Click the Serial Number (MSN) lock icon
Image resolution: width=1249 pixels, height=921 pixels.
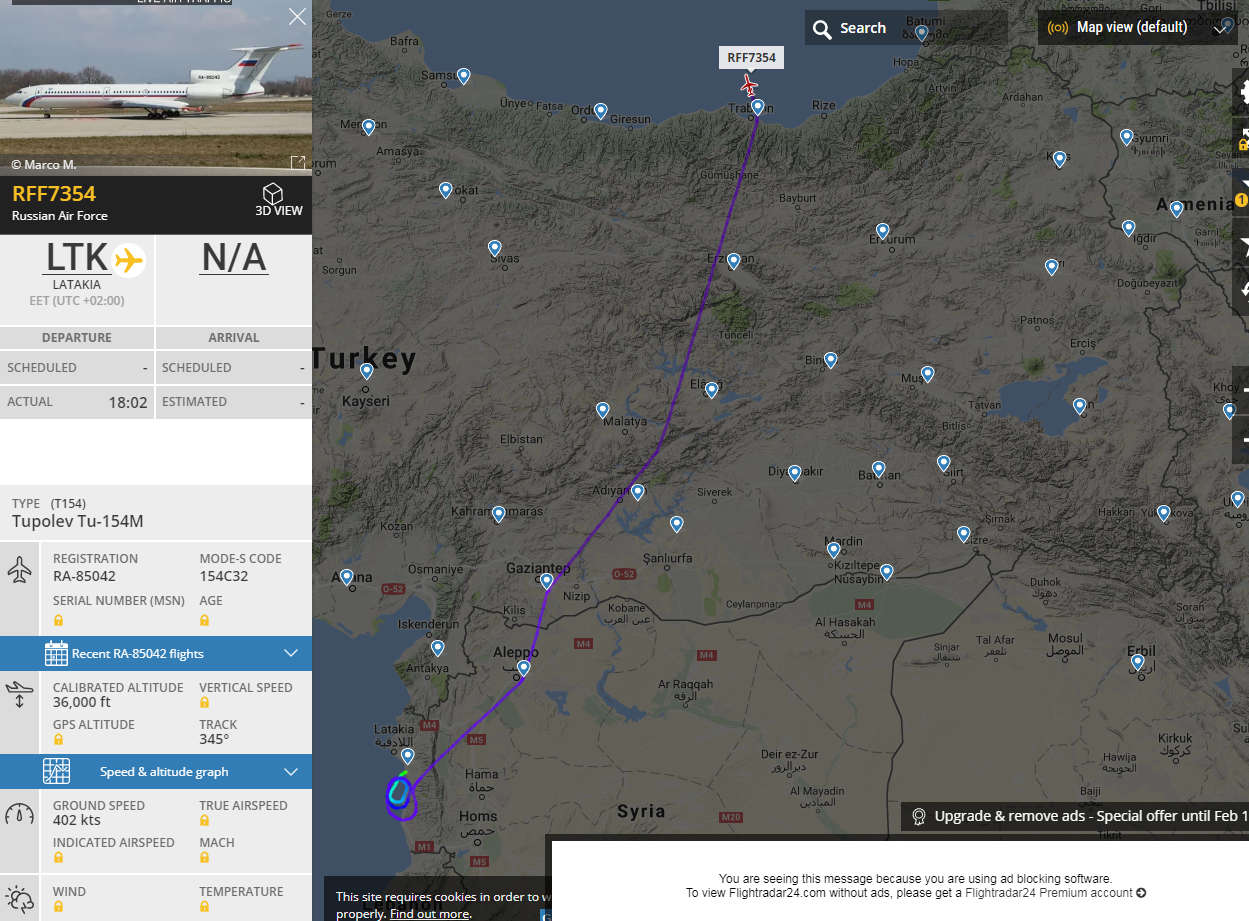point(58,620)
